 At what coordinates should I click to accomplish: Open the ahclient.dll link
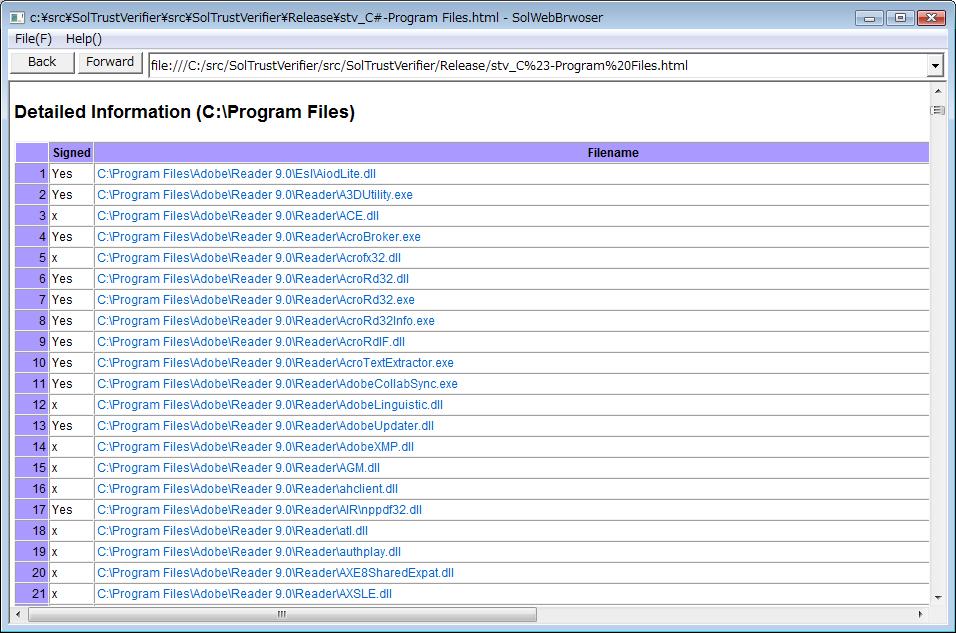[247, 489]
